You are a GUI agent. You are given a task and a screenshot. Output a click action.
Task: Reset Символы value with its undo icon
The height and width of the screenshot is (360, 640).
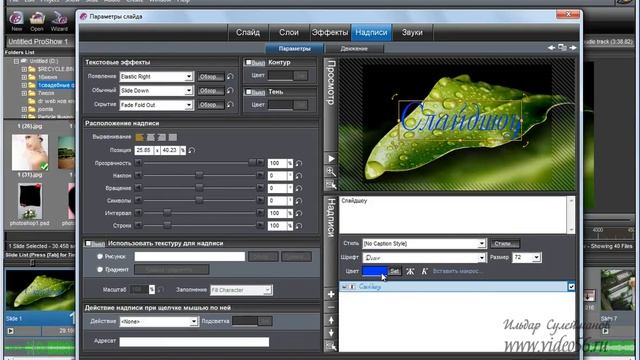click(x=299, y=201)
